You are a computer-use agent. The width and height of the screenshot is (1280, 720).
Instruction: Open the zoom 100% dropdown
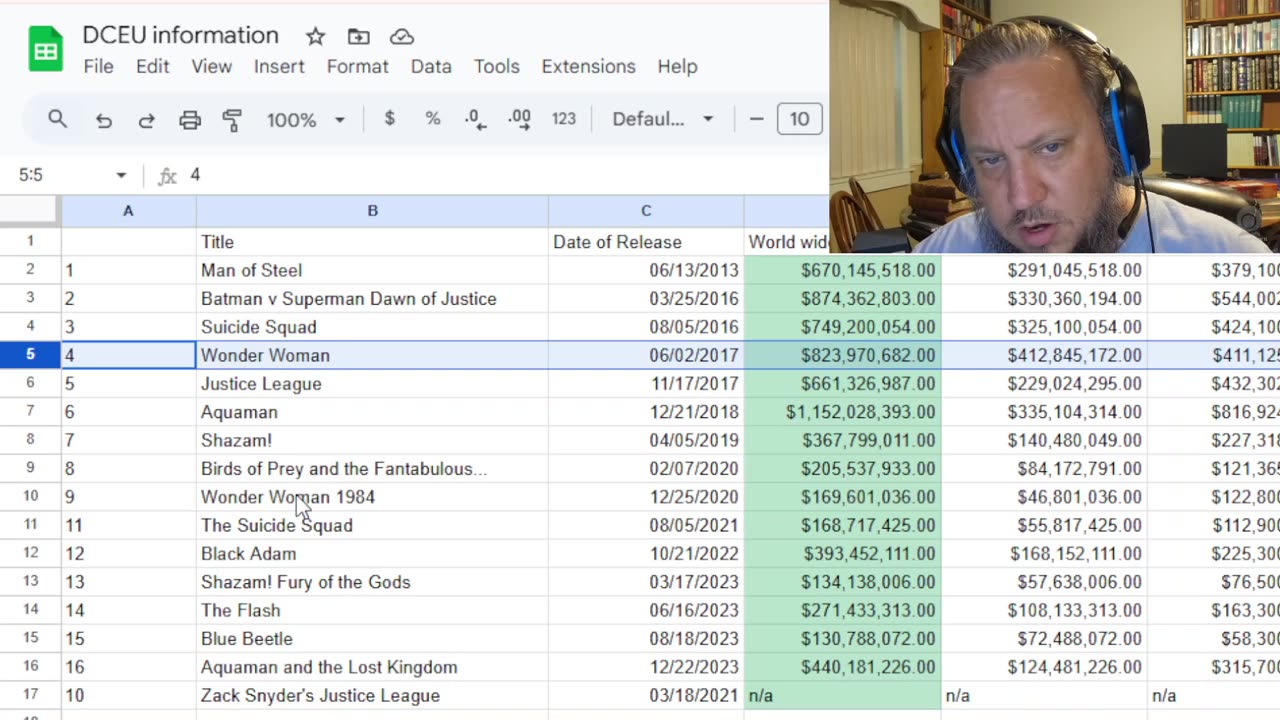click(305, 120)
